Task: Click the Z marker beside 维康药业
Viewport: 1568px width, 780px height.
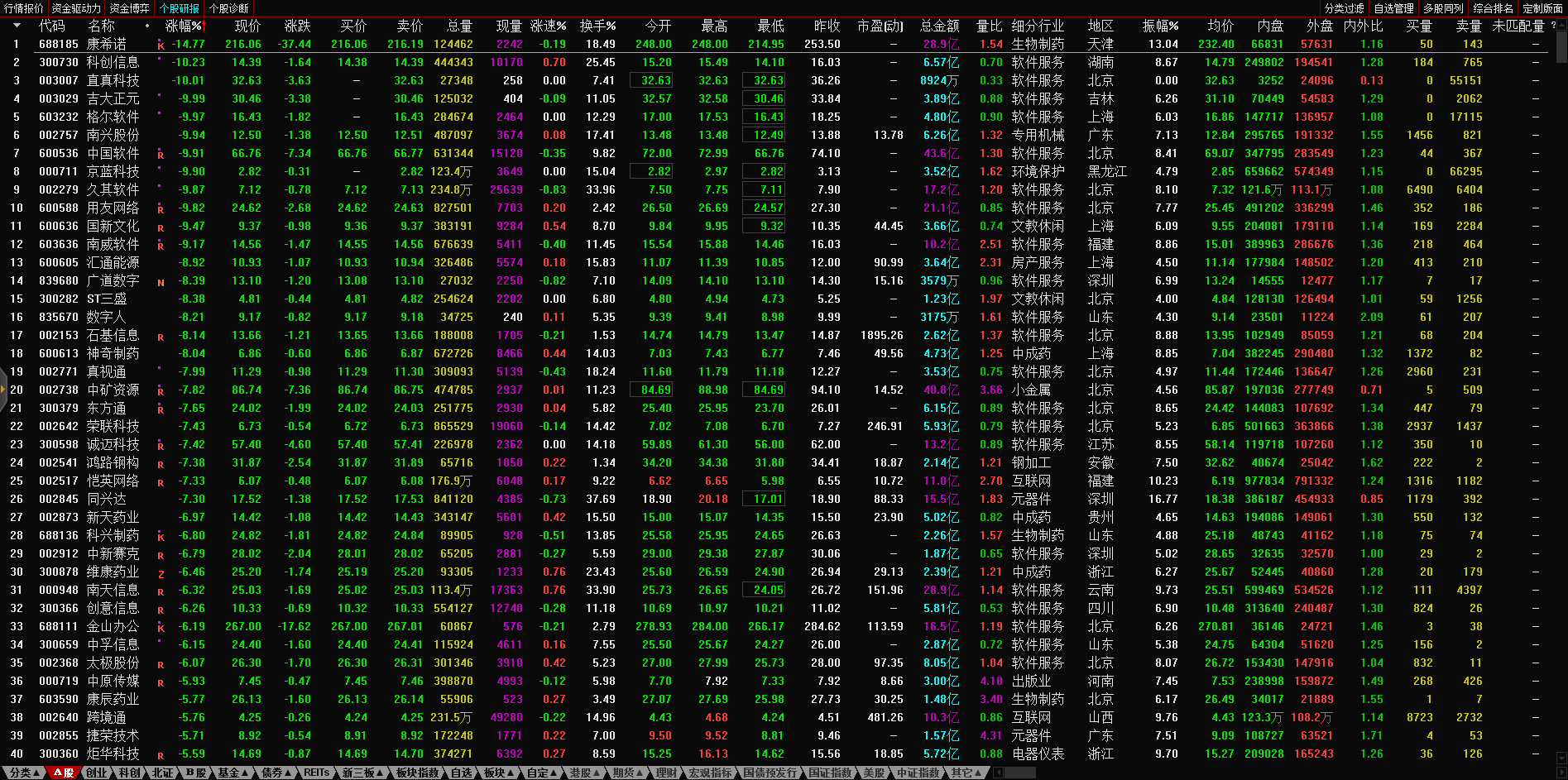Action: (161, 573)
